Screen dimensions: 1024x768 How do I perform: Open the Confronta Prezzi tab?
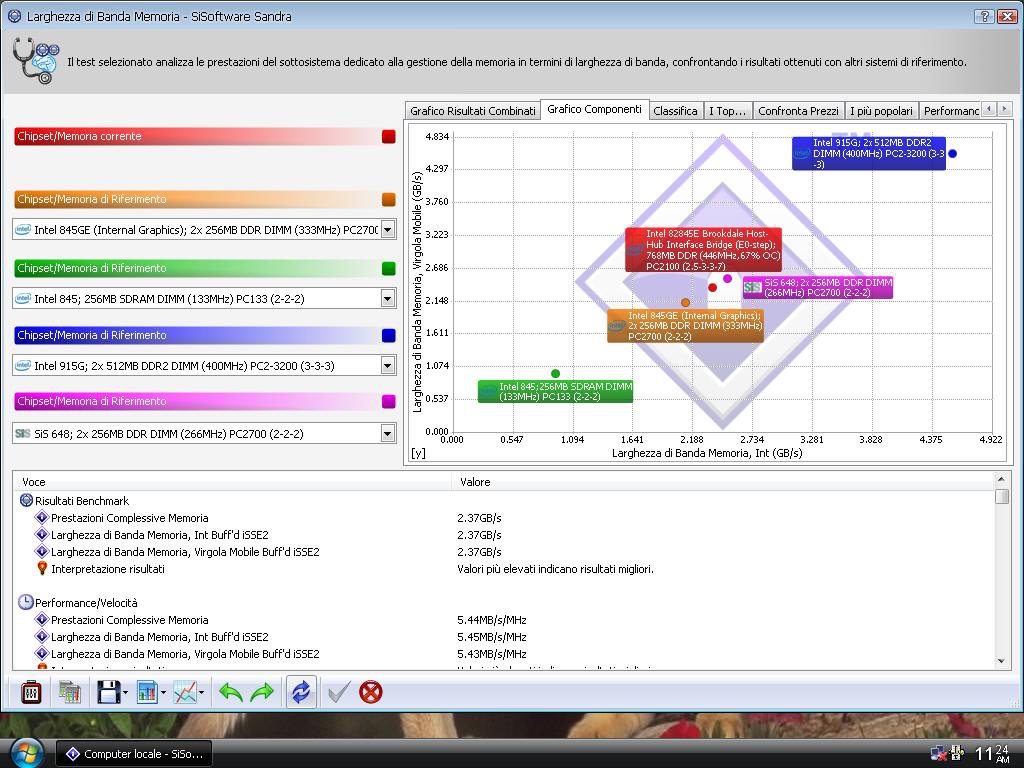pos(797,111)
